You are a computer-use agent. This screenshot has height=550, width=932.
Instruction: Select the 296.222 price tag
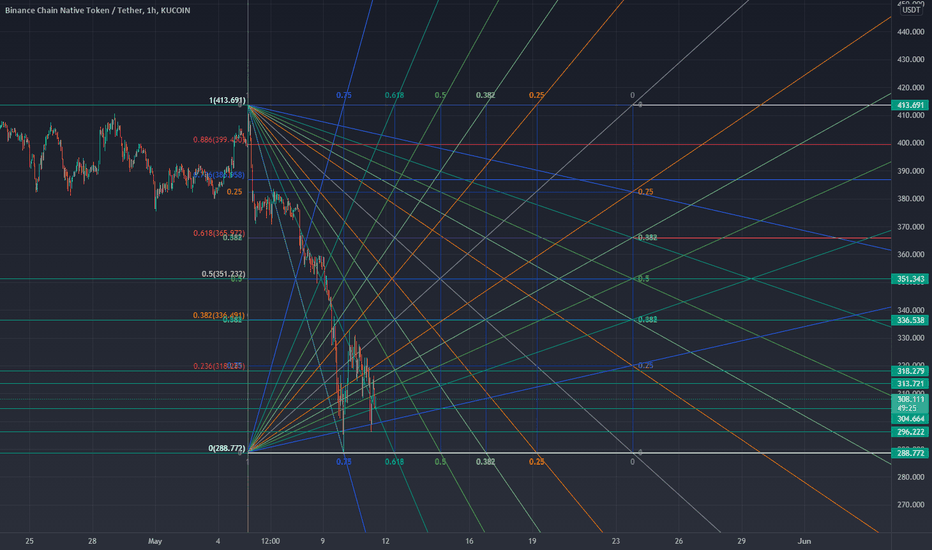(910, 432)
